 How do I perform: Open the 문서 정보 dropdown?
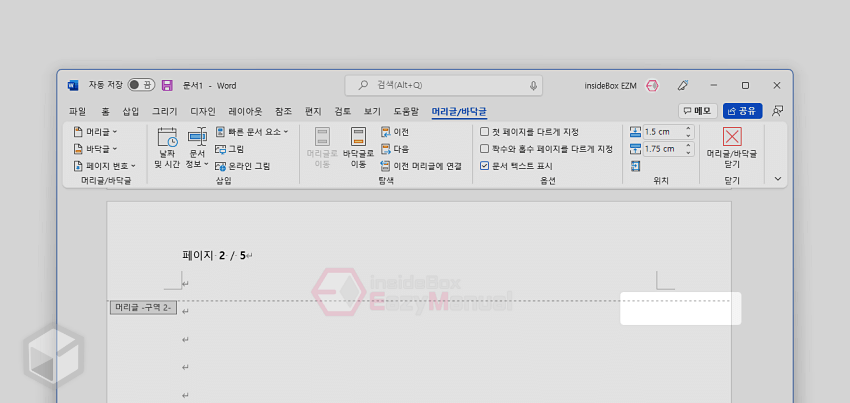(x=197, y=148)
